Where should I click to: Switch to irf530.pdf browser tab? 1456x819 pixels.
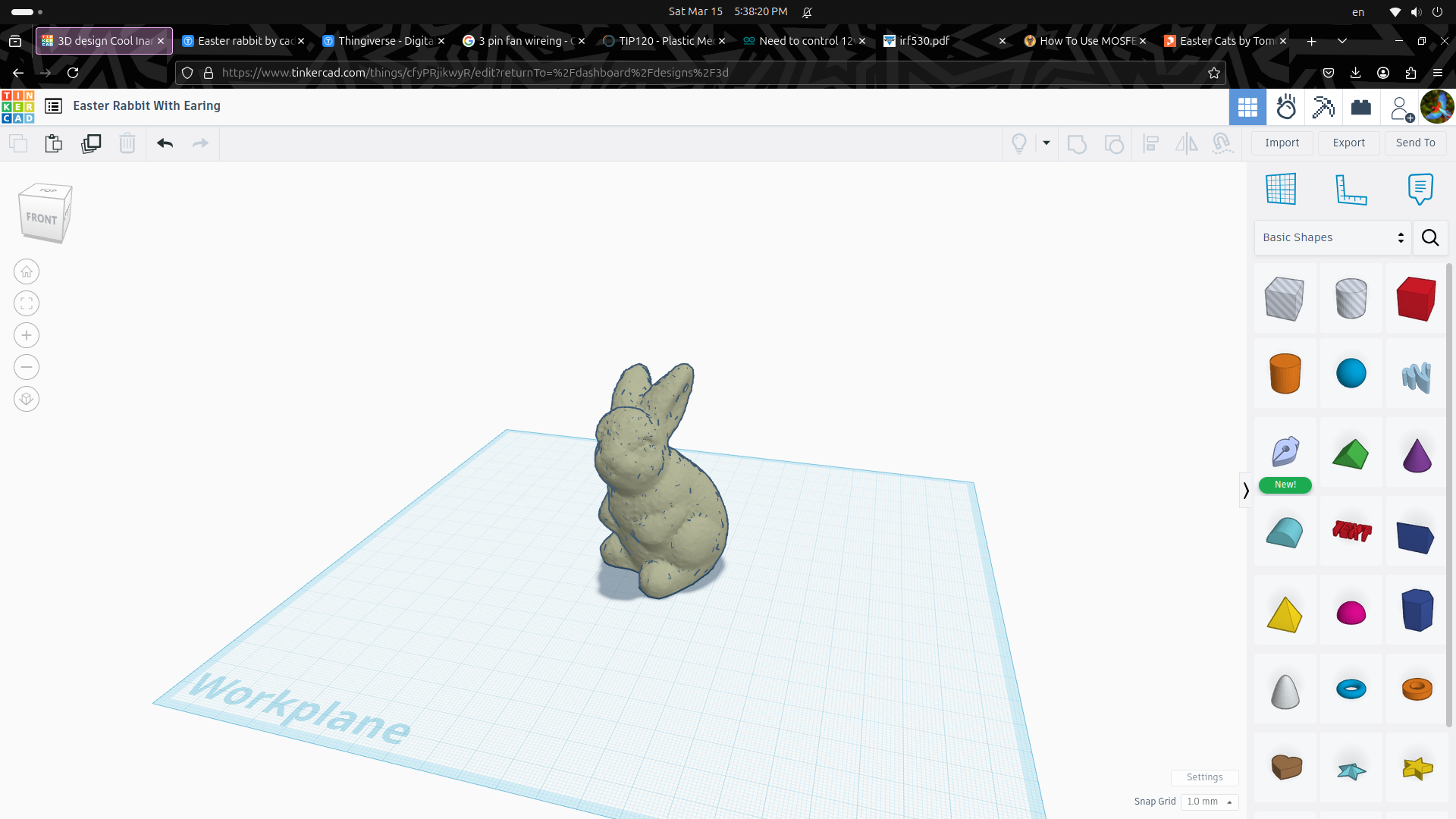click(944, 41)
